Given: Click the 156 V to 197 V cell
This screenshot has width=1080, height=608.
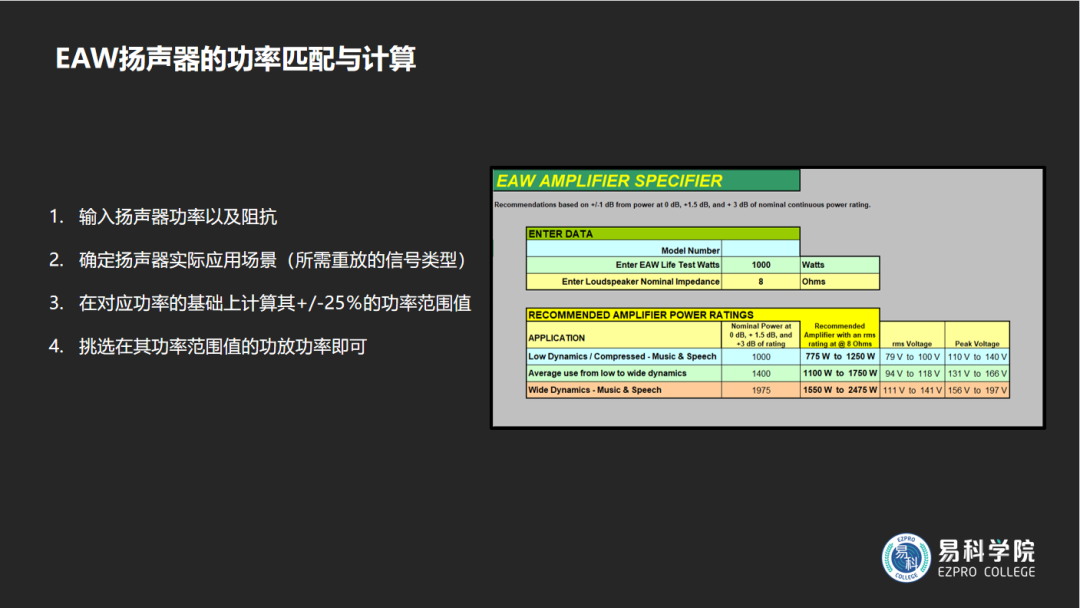Looking at the screenshot, I should pyautogui.click(x=977, y=390).
